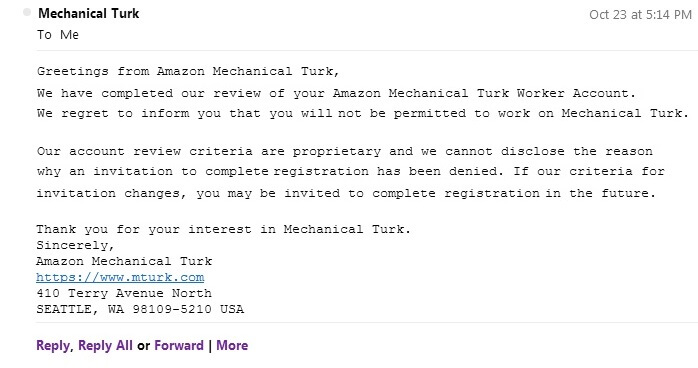Click the gray read-status dot beside sender
698x368 pixels.
(x=27, y=12)
